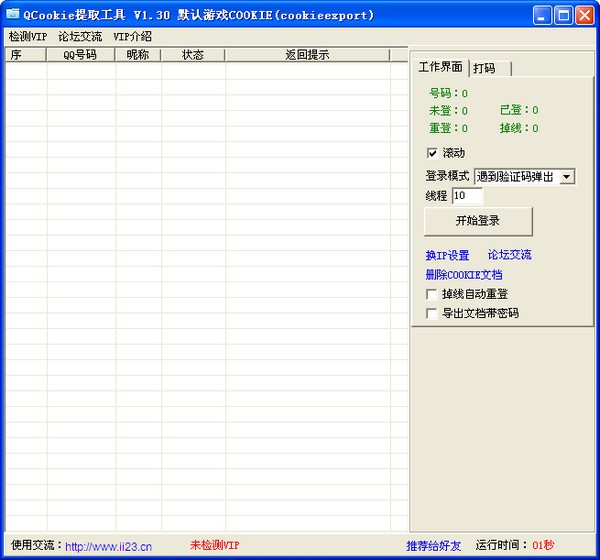Click the 昵称 column header
The width and height of the screenshot is (600, 560).
pos(138,55)
